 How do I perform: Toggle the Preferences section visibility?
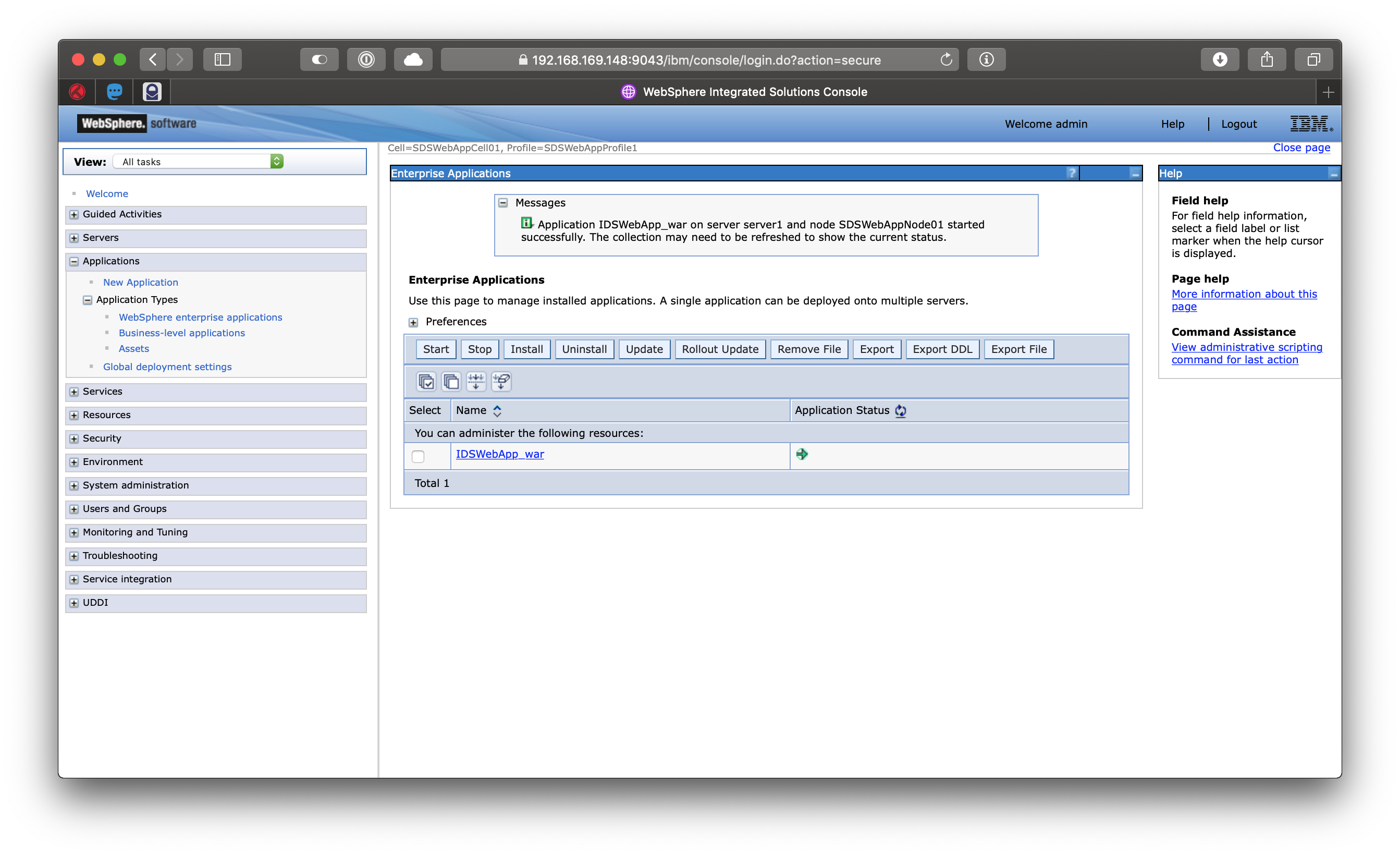[x=414, y=321]
